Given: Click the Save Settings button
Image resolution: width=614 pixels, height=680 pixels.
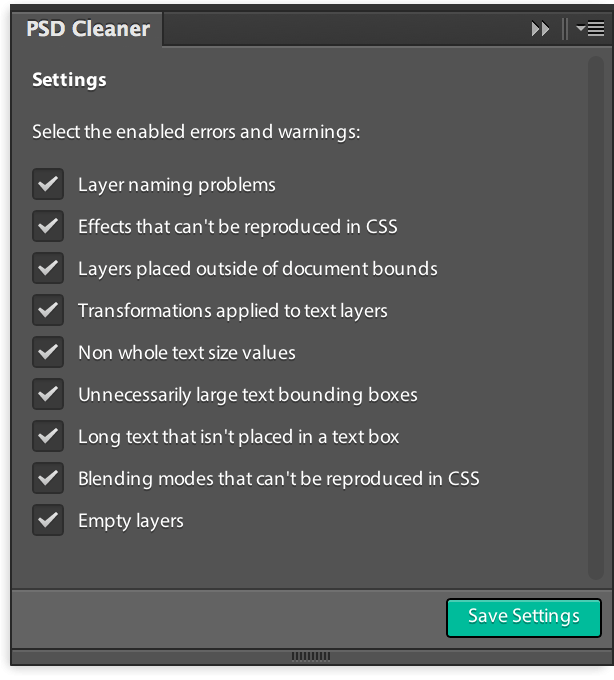Looking at the screenshot, I should [x=524, y=618].
